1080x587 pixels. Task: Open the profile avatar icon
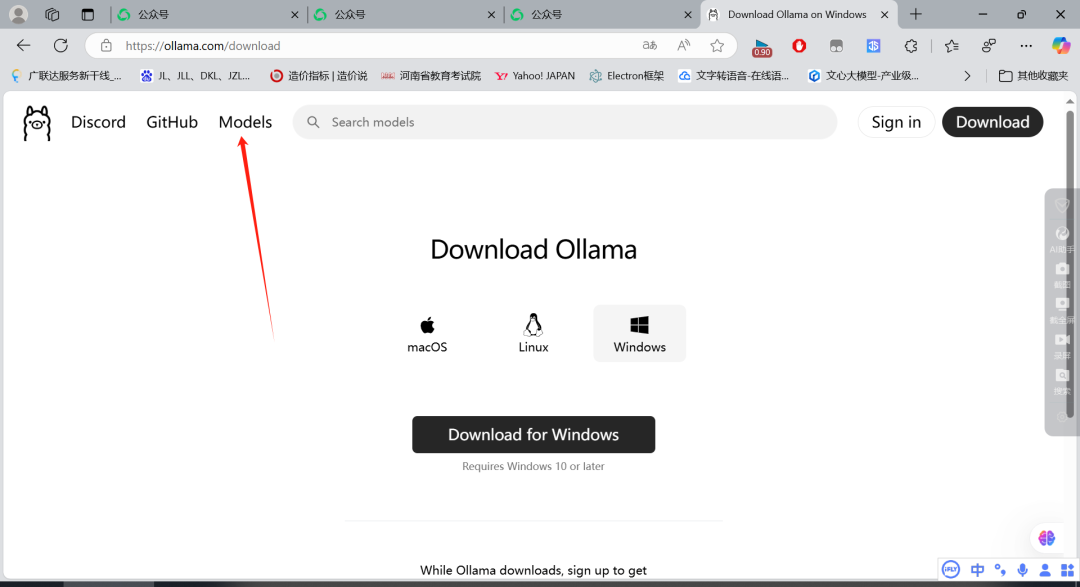[x=19, y=14]
